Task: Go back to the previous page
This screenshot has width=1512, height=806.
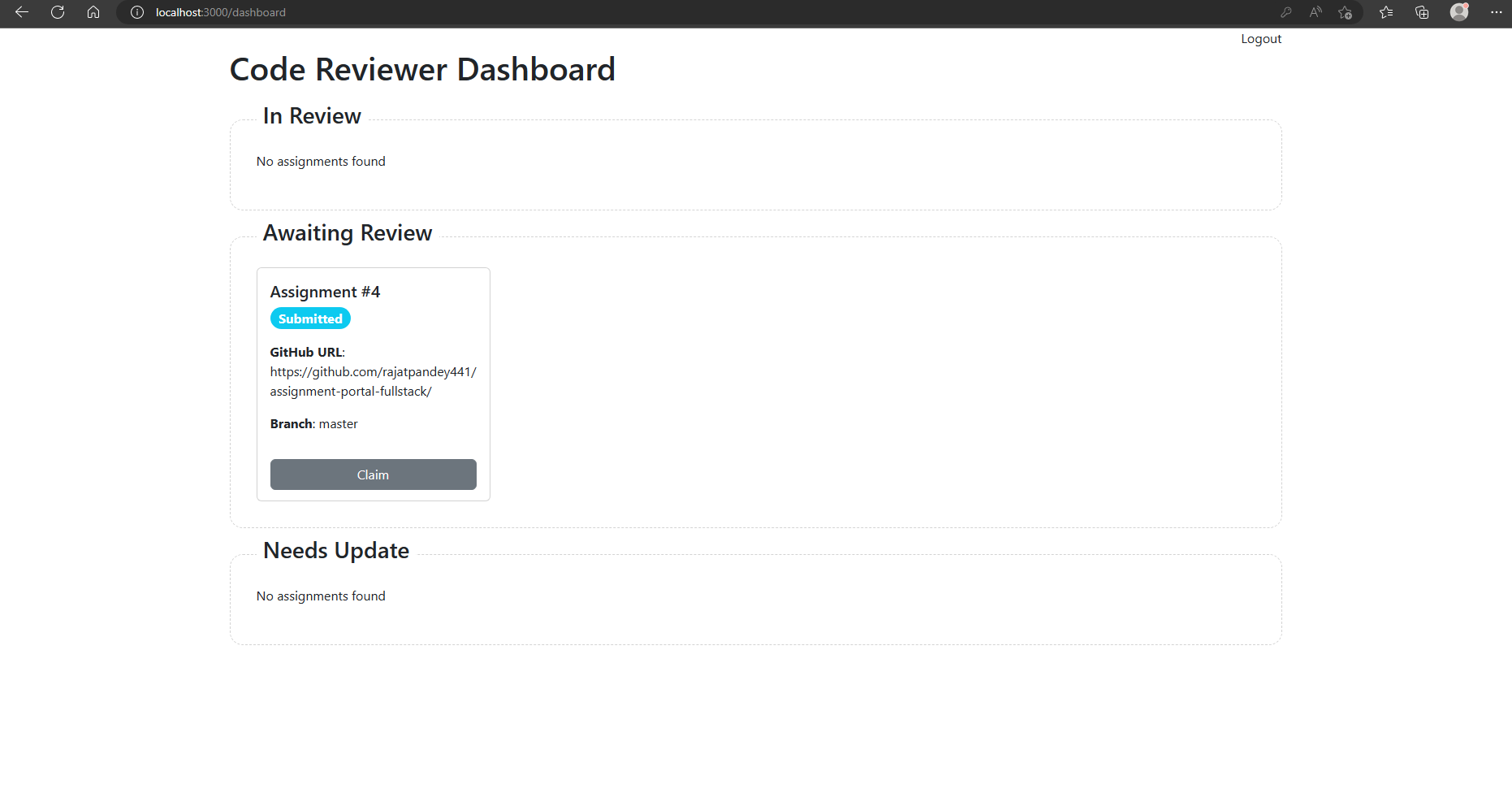Action: [x=22, y=12]
